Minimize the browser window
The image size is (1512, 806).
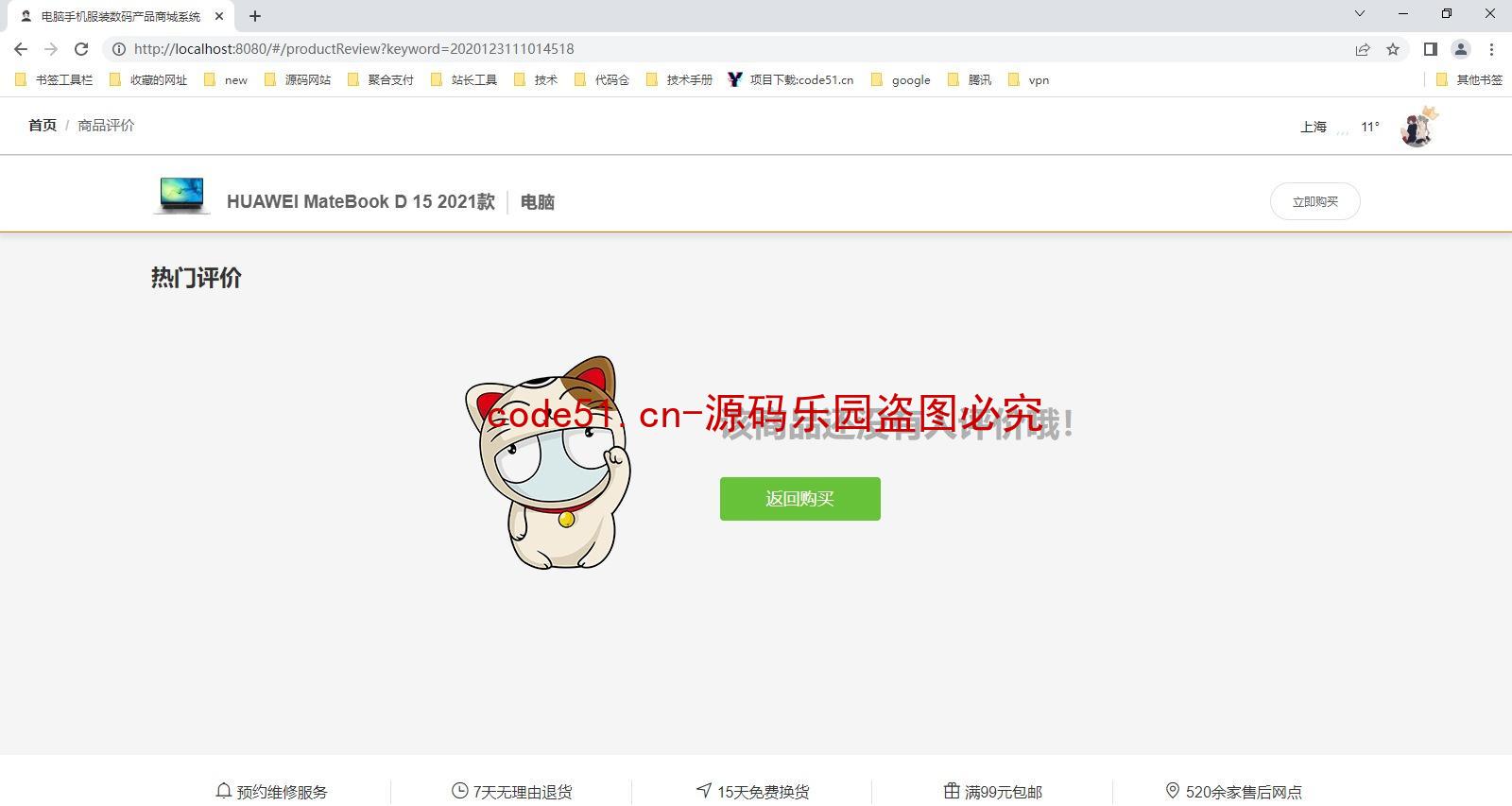(1403, 13)
